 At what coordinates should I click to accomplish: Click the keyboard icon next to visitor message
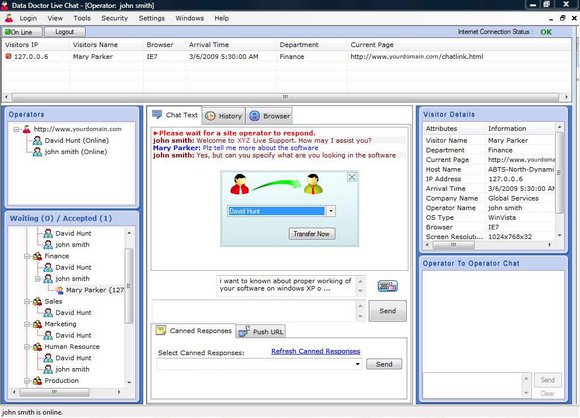pos(387,286)
